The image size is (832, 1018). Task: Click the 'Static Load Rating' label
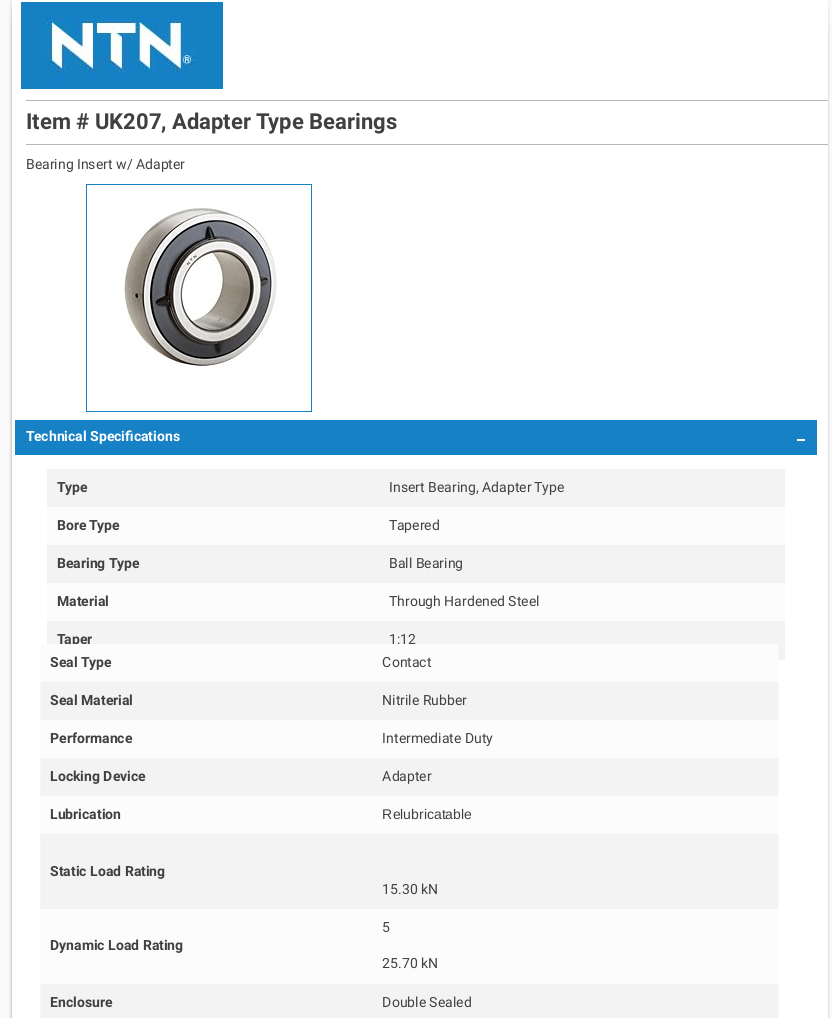pyautogui.click(x=107, y=871)
